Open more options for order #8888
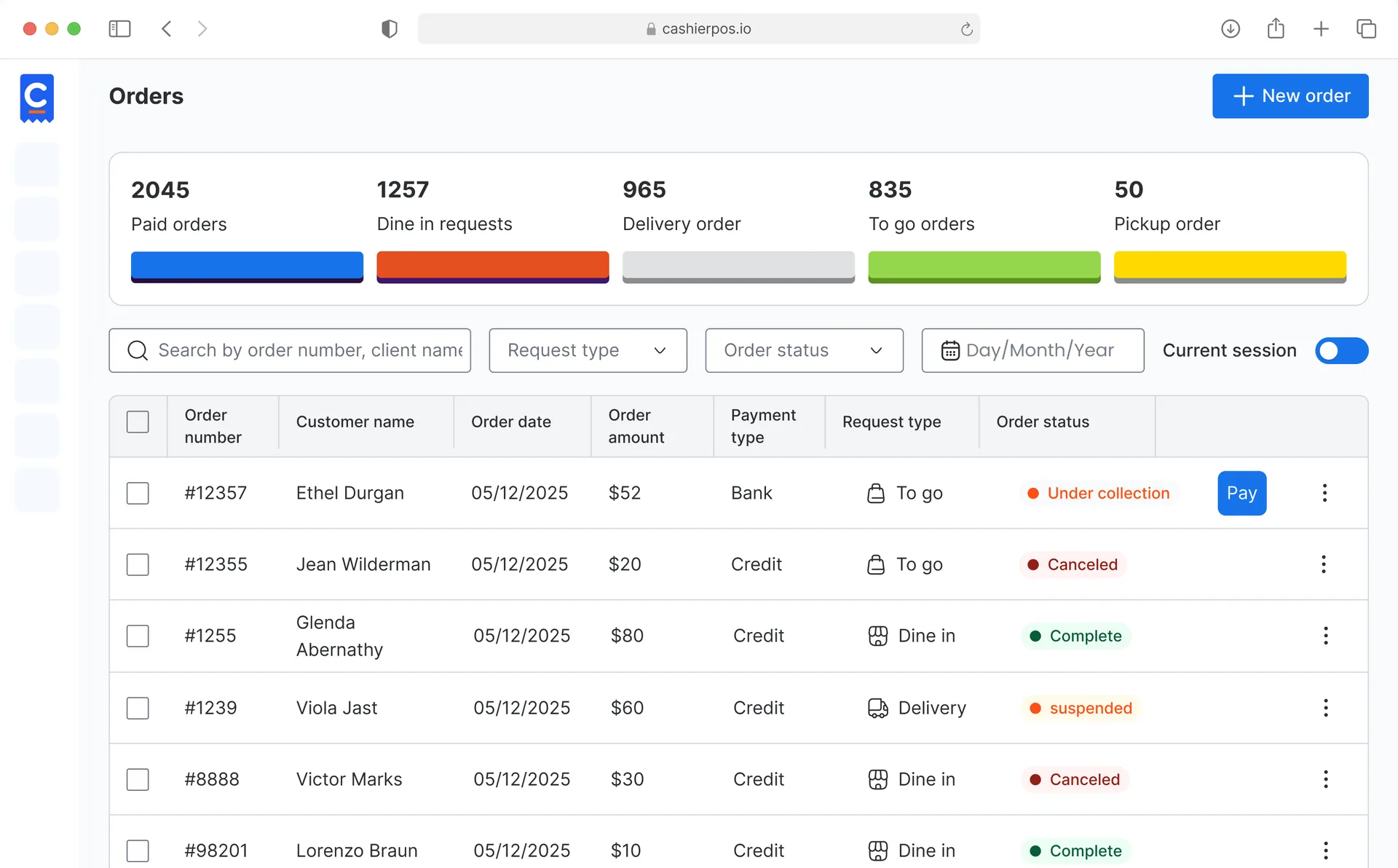The height and width of the screenshot is (868, 1398). tap(1326, 779)
